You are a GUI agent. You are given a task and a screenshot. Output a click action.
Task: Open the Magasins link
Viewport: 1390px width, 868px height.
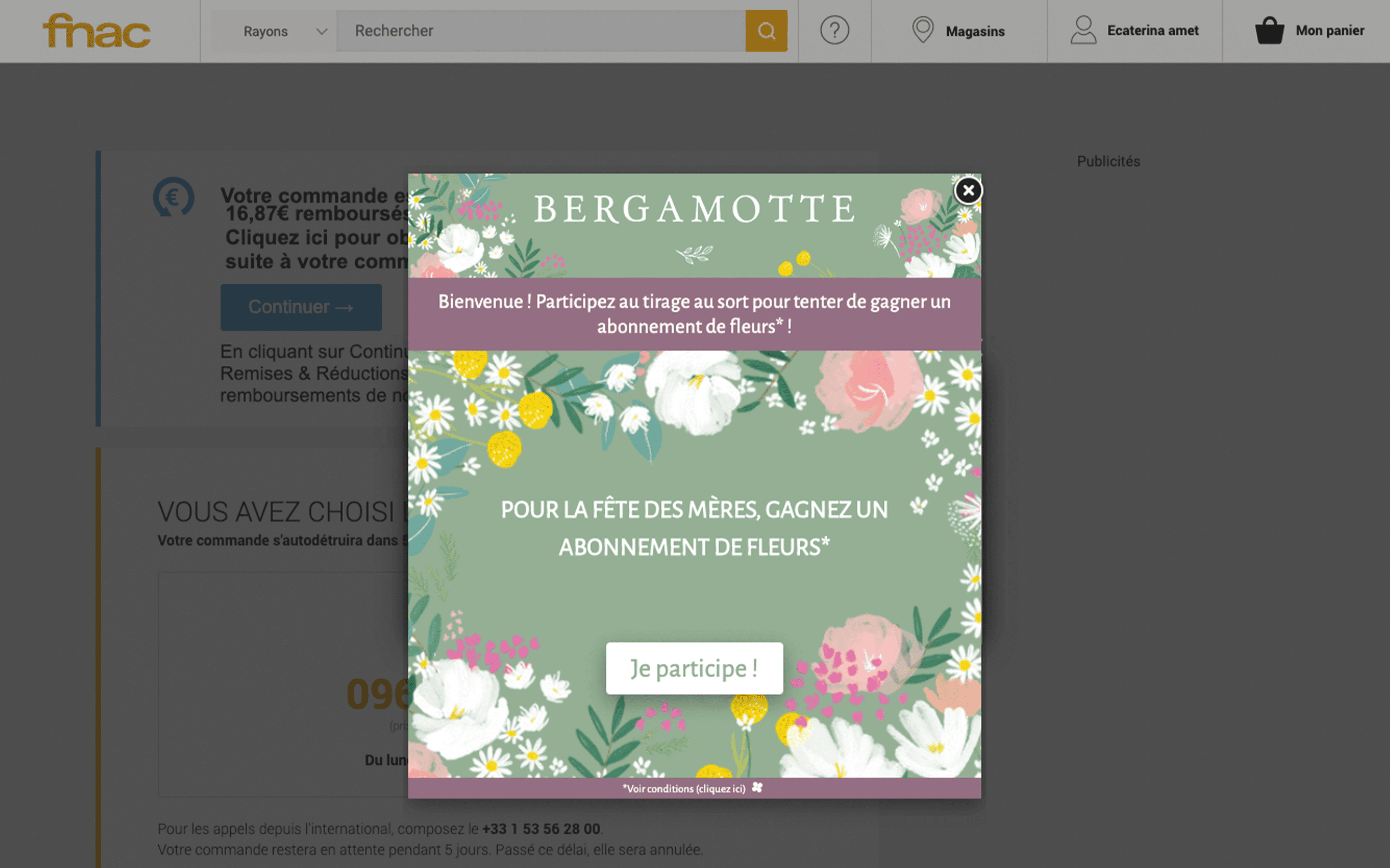coord(975,31)
